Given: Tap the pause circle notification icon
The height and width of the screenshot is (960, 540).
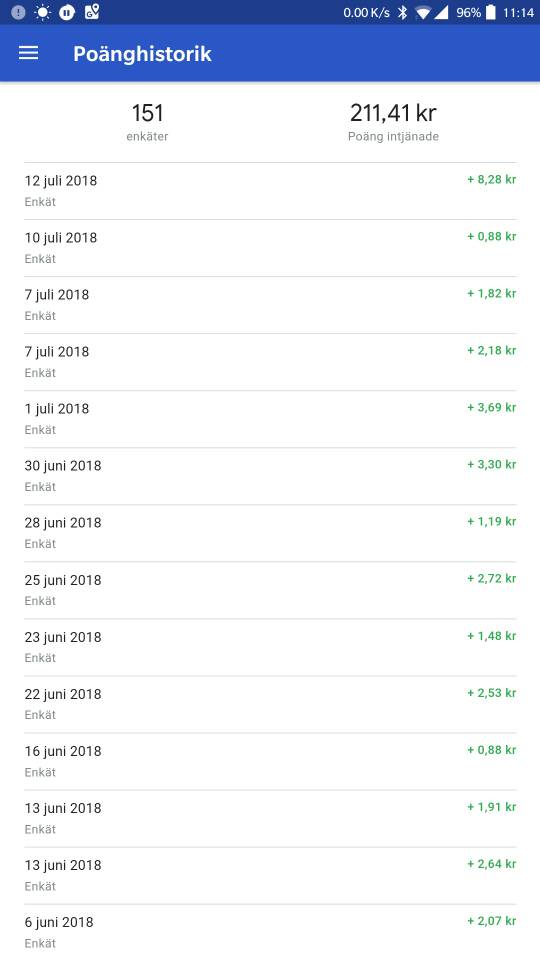Looking at the screenshot, I should click(x=67, y=12).
